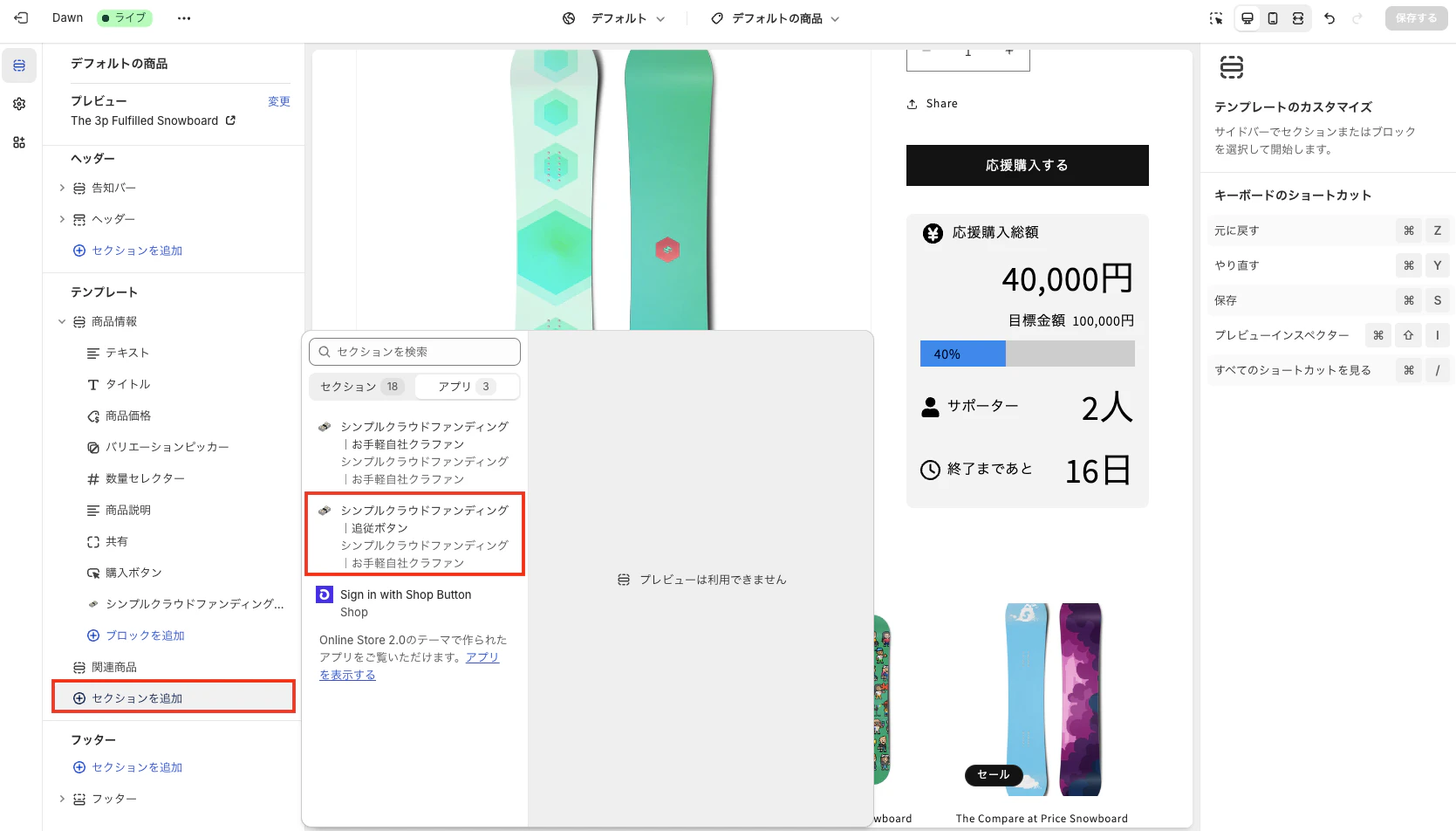This screenshot has height=831, width=1456.
Task: Open the app embeds panel in the left sidebar
Action: 18,141
